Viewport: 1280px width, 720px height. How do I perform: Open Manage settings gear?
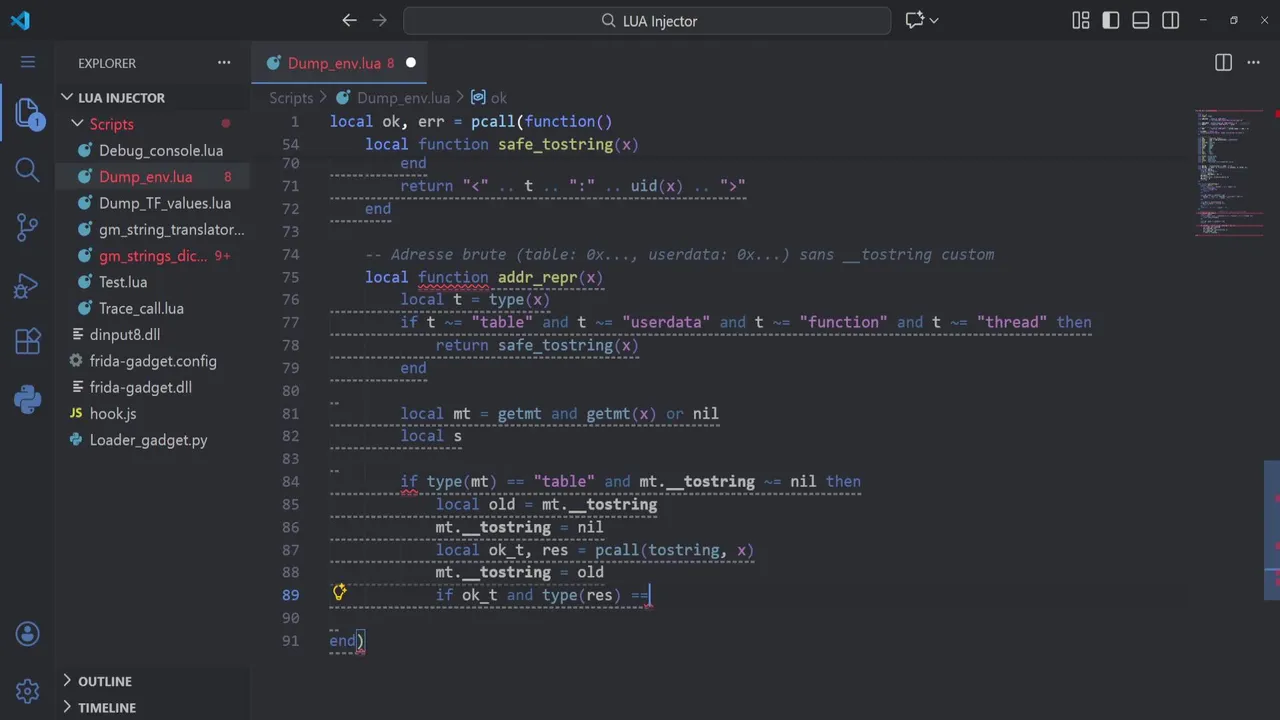pyautogui.click(x=27, y=690)
